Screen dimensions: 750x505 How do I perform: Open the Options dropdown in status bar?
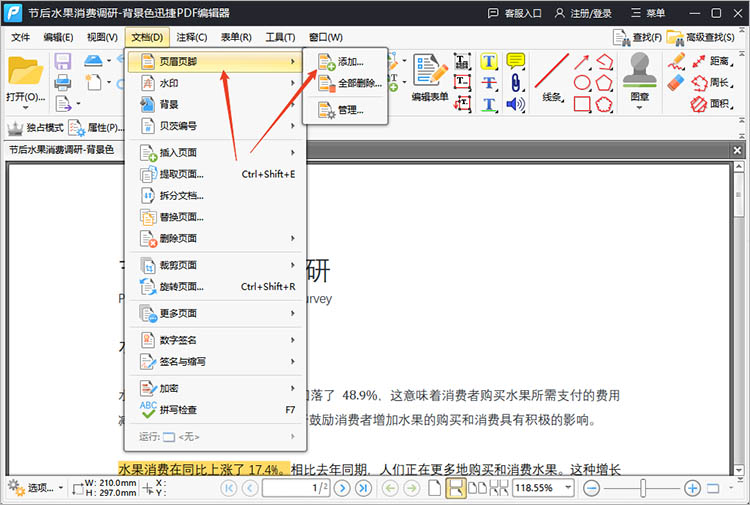click(x=35, y=488)
